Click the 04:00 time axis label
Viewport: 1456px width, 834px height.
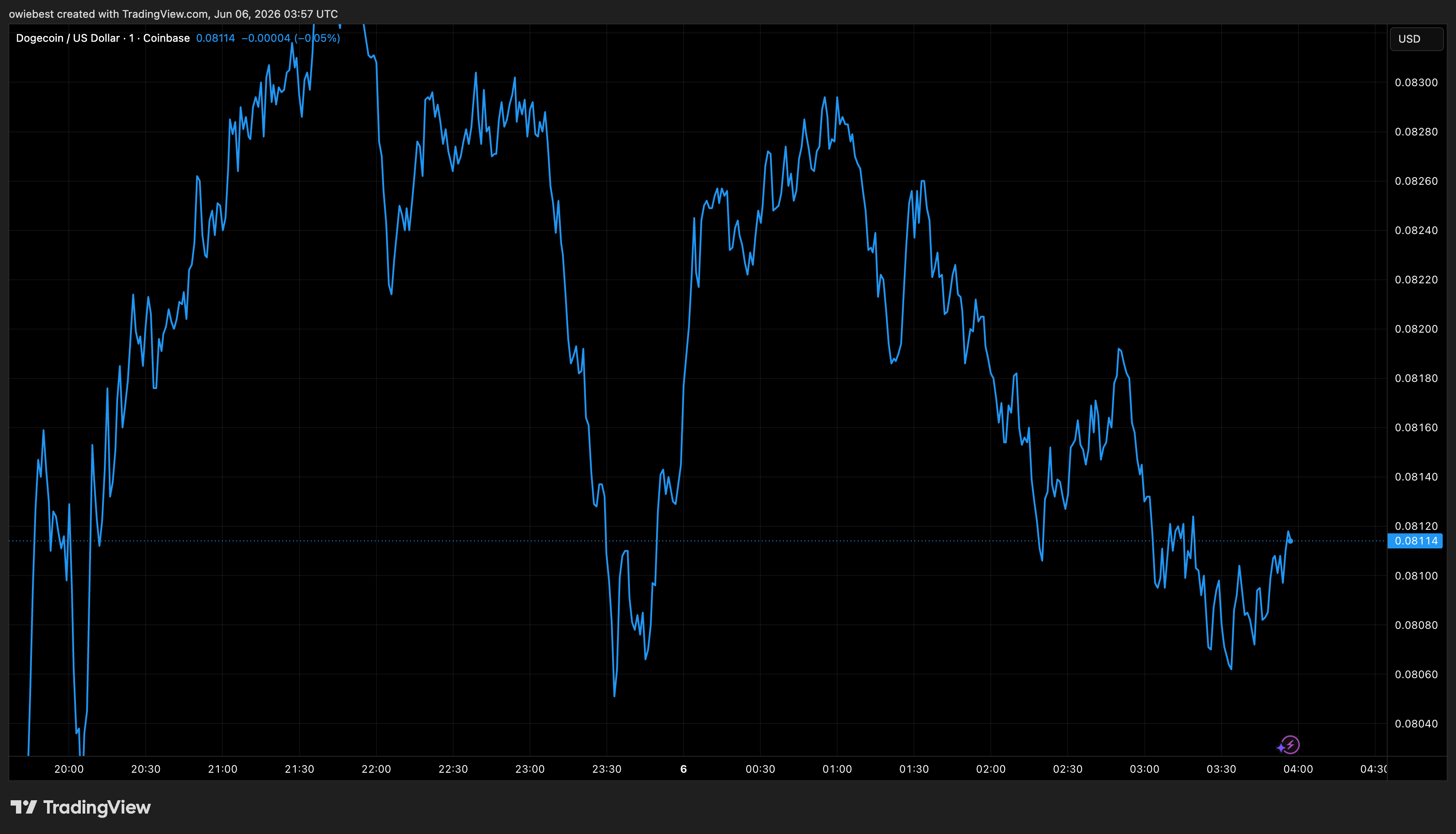pyautogui.click(x=1298, y=769)
